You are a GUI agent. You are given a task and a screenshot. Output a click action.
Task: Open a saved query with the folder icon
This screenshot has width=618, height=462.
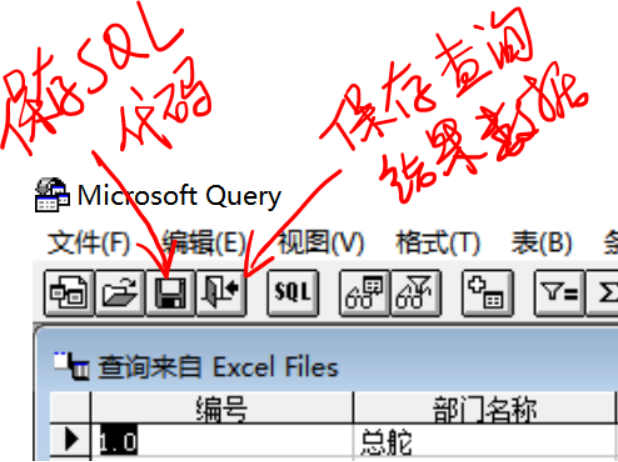120,293
